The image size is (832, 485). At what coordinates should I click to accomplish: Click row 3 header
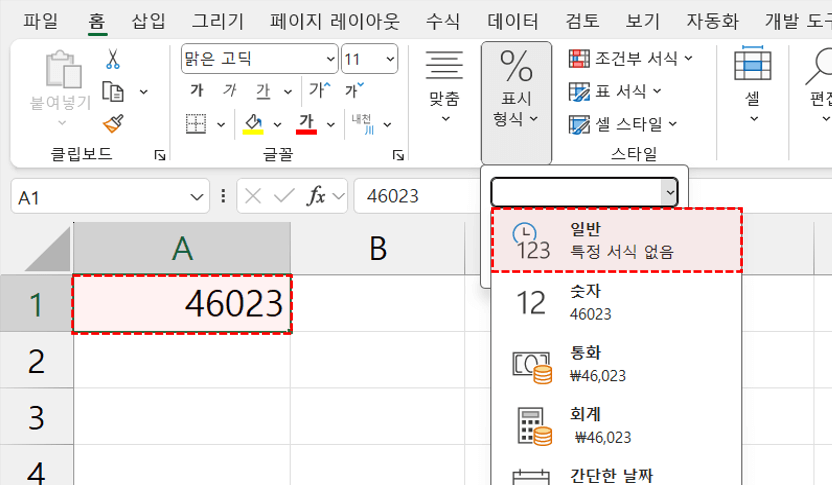pyautogui.click(x=36, y=417)
